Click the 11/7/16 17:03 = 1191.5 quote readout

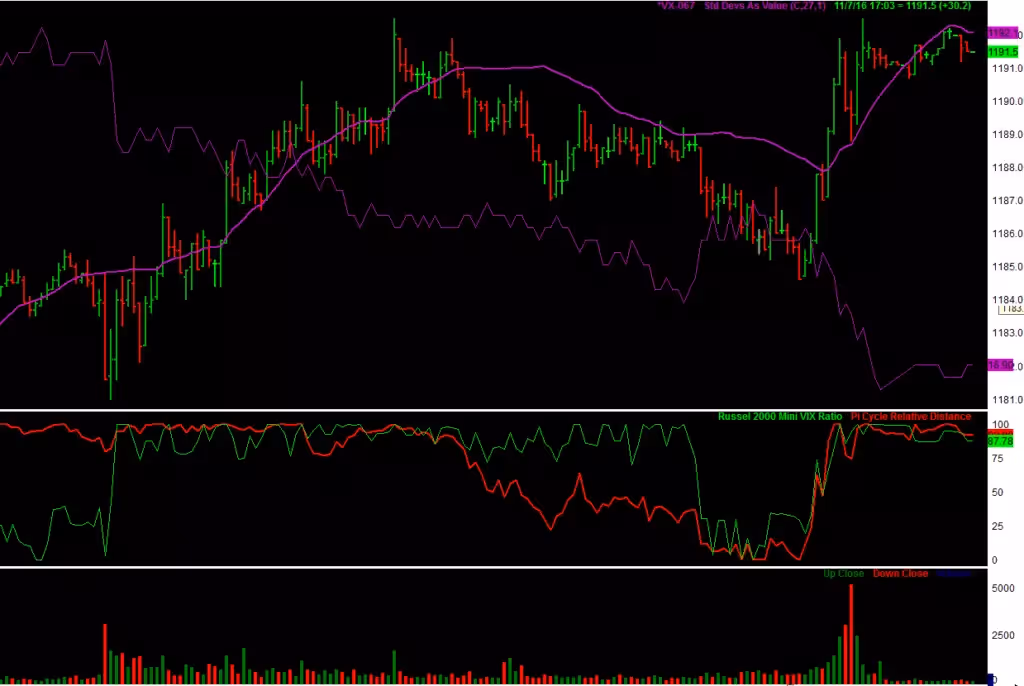pos(903,6)
